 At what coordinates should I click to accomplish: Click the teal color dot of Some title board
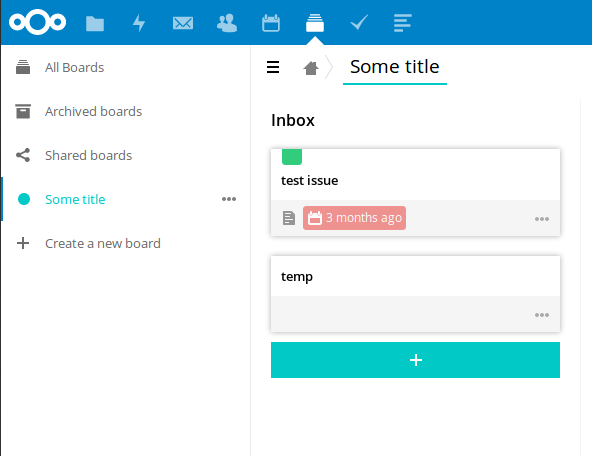[24, 199]
